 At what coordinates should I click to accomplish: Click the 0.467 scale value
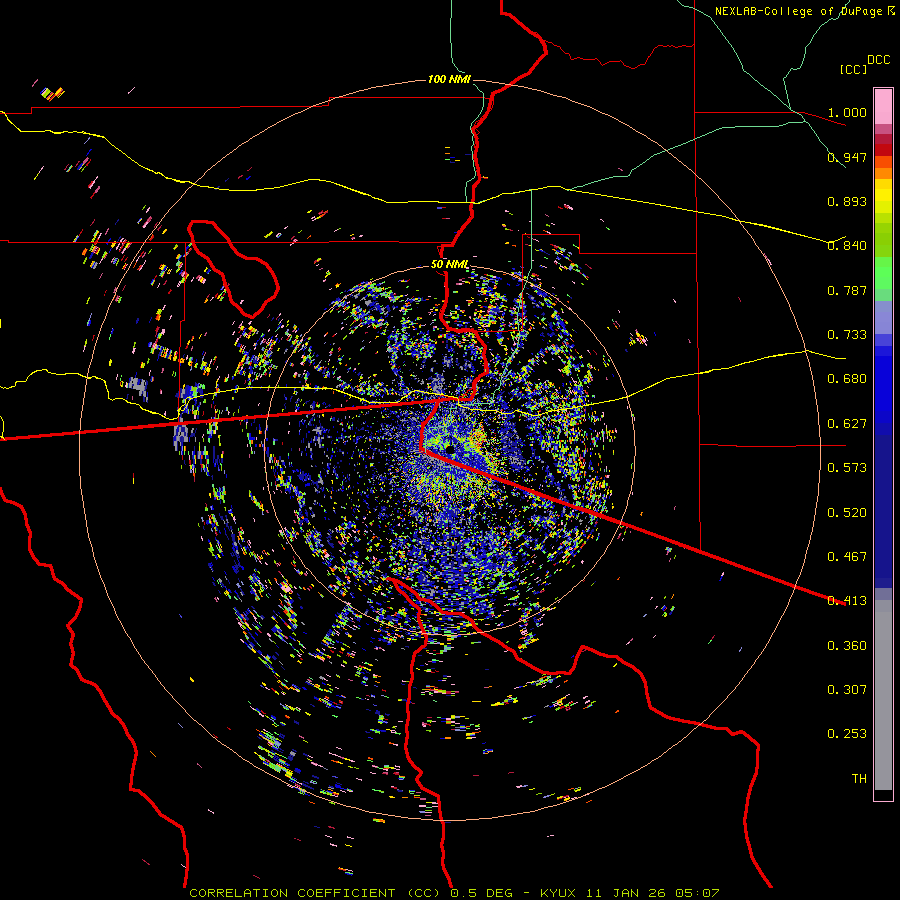[847, 556]
